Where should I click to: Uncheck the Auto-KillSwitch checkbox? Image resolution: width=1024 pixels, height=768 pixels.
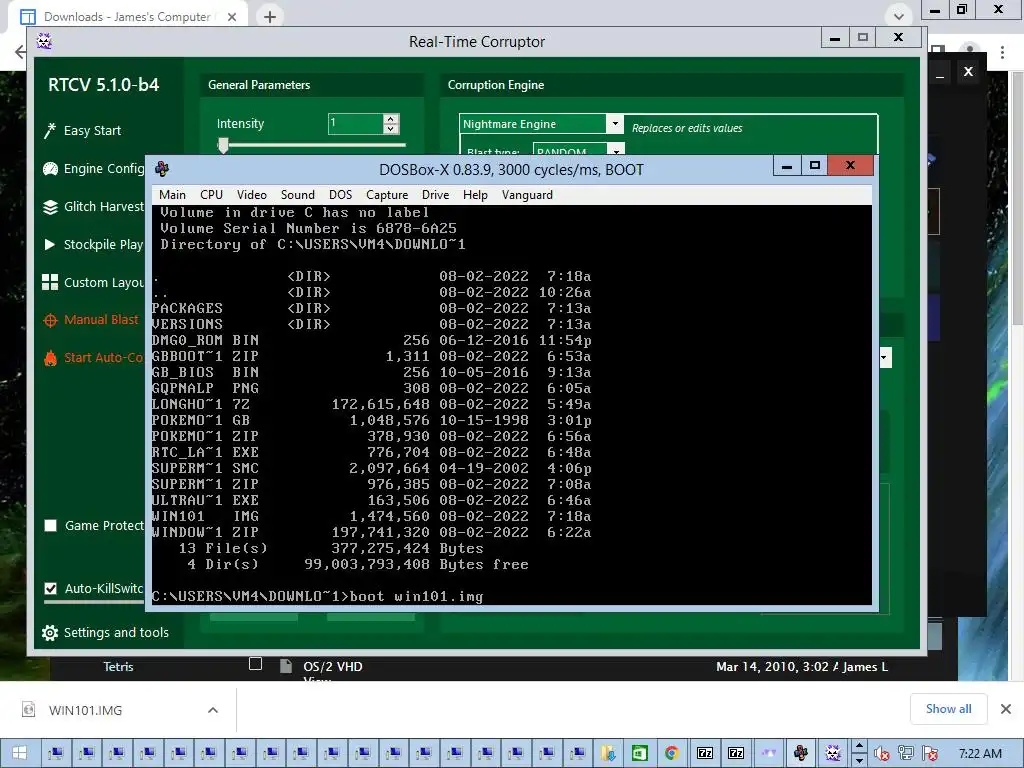coord(50,588)
